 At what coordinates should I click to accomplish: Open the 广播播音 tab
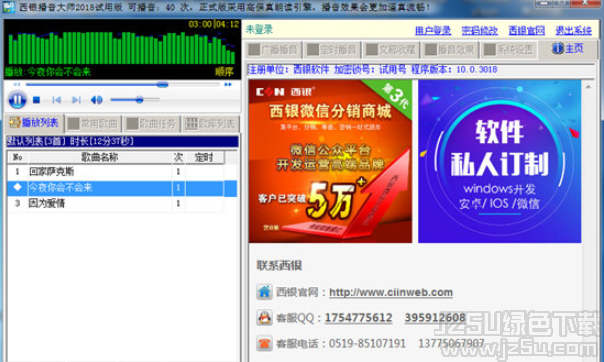click(x=273, y=50)
